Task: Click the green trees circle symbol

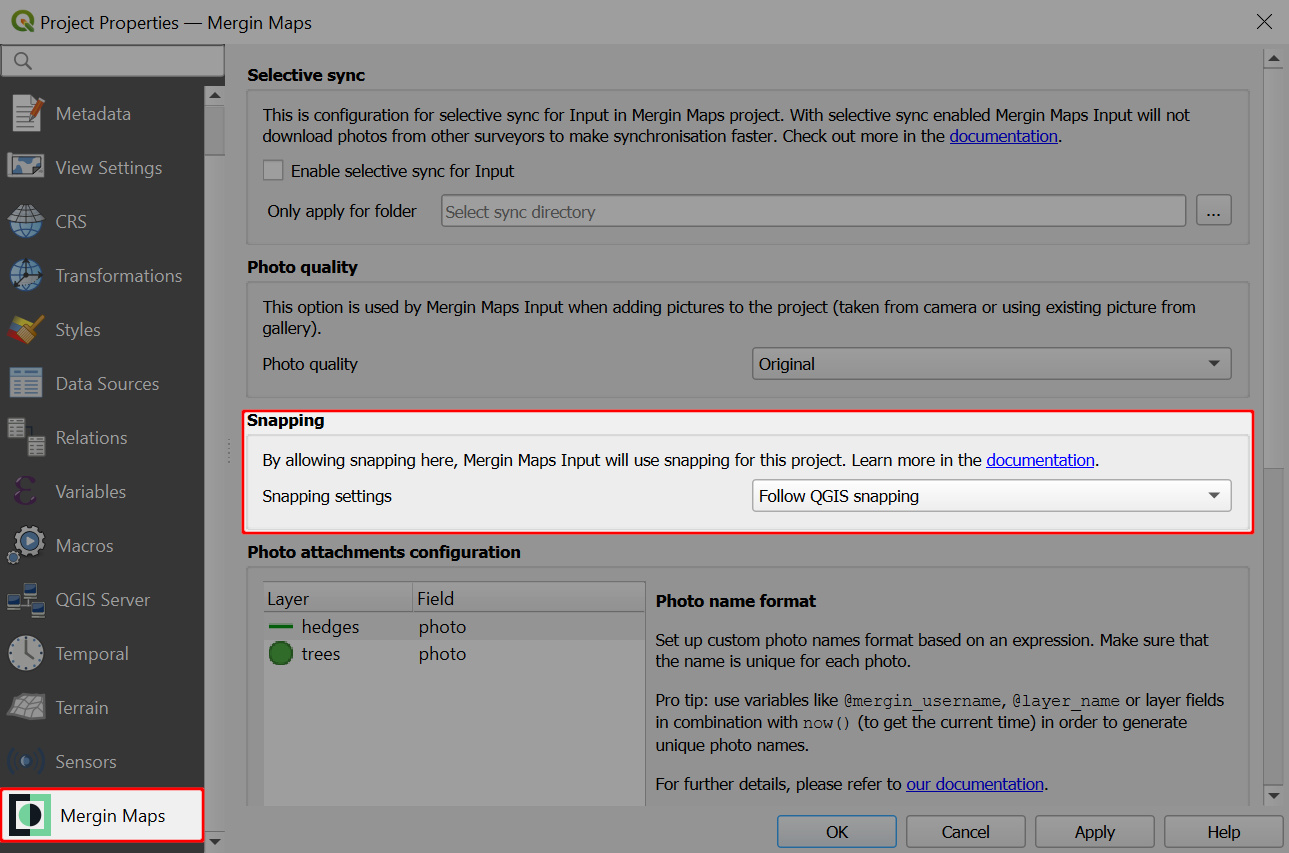Action: (x=281, y=654)
